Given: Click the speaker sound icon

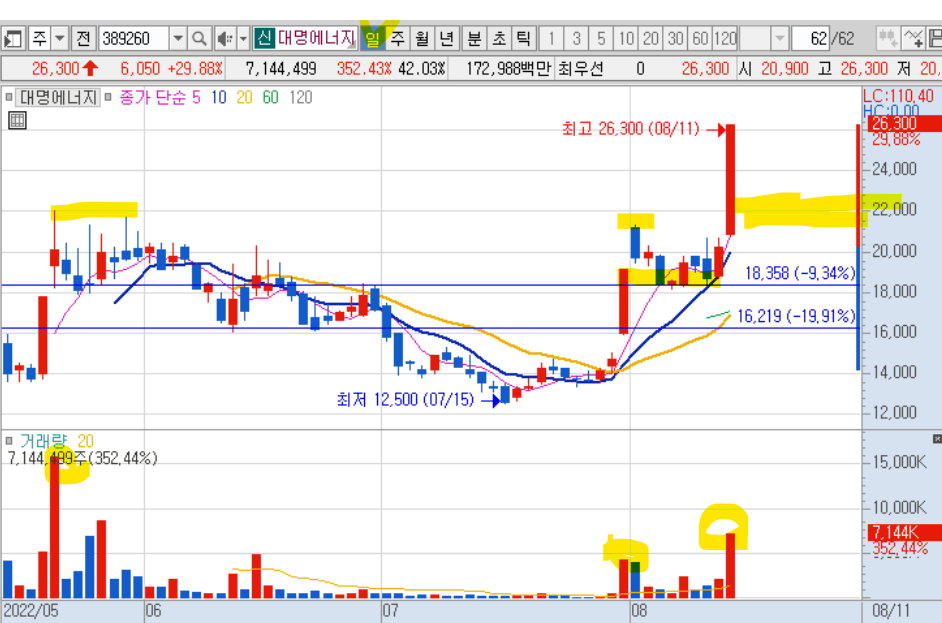Looking at the screenshot, I should tap(225, 39).
